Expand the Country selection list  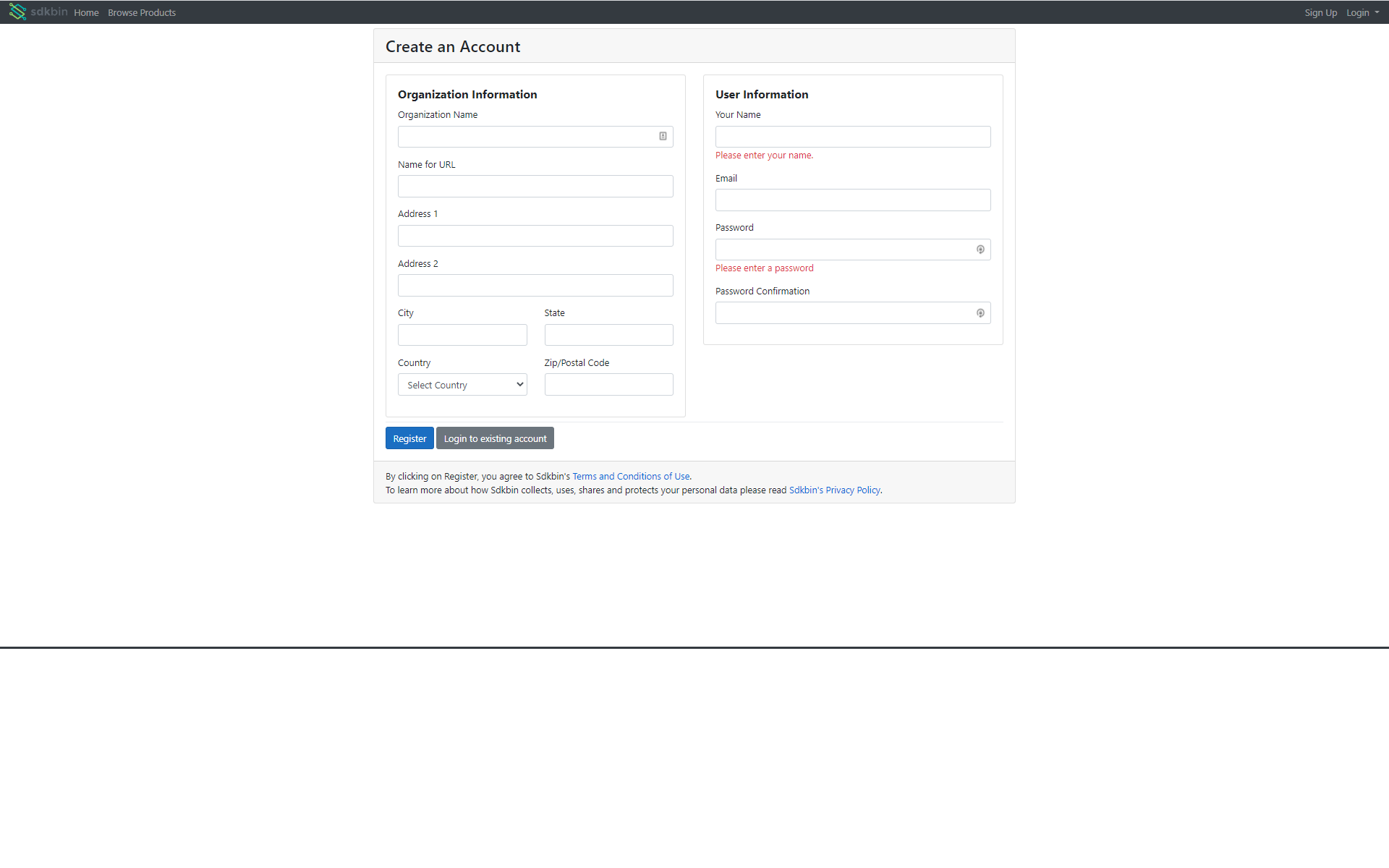[x=462, y=384]
